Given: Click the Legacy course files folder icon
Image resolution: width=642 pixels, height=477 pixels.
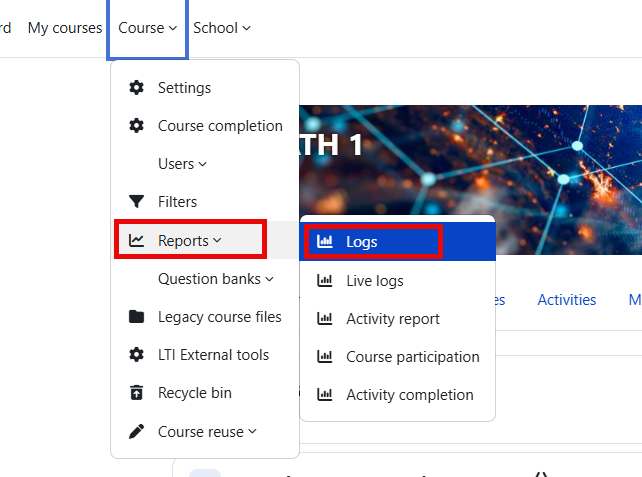Looking at the screenshot, I should pos(137,317).
